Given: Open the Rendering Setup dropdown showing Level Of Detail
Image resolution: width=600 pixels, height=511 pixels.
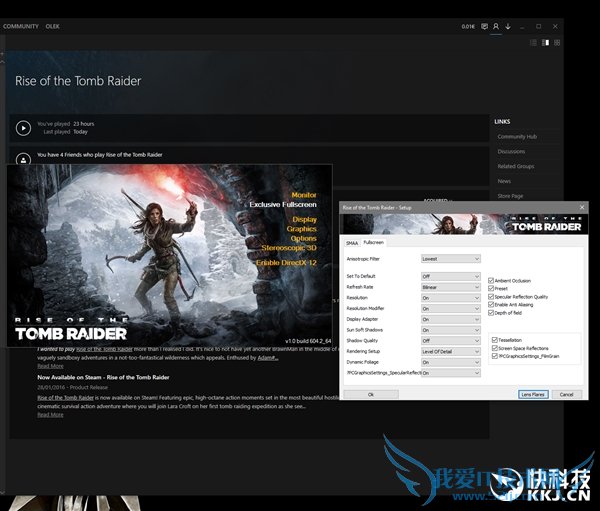Looking at the screenshot, I should click(x=450, y=351).
